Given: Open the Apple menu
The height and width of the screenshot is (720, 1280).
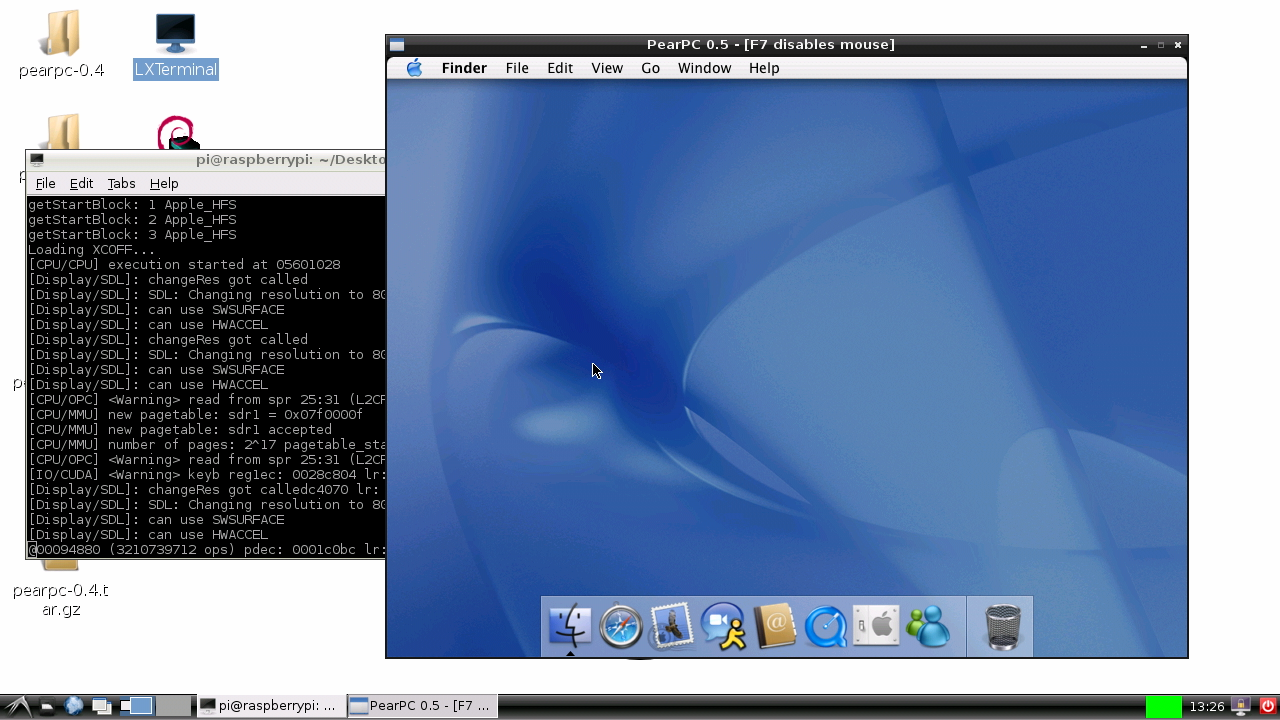Looking at the screenshot, I should (x=414, y=68).
